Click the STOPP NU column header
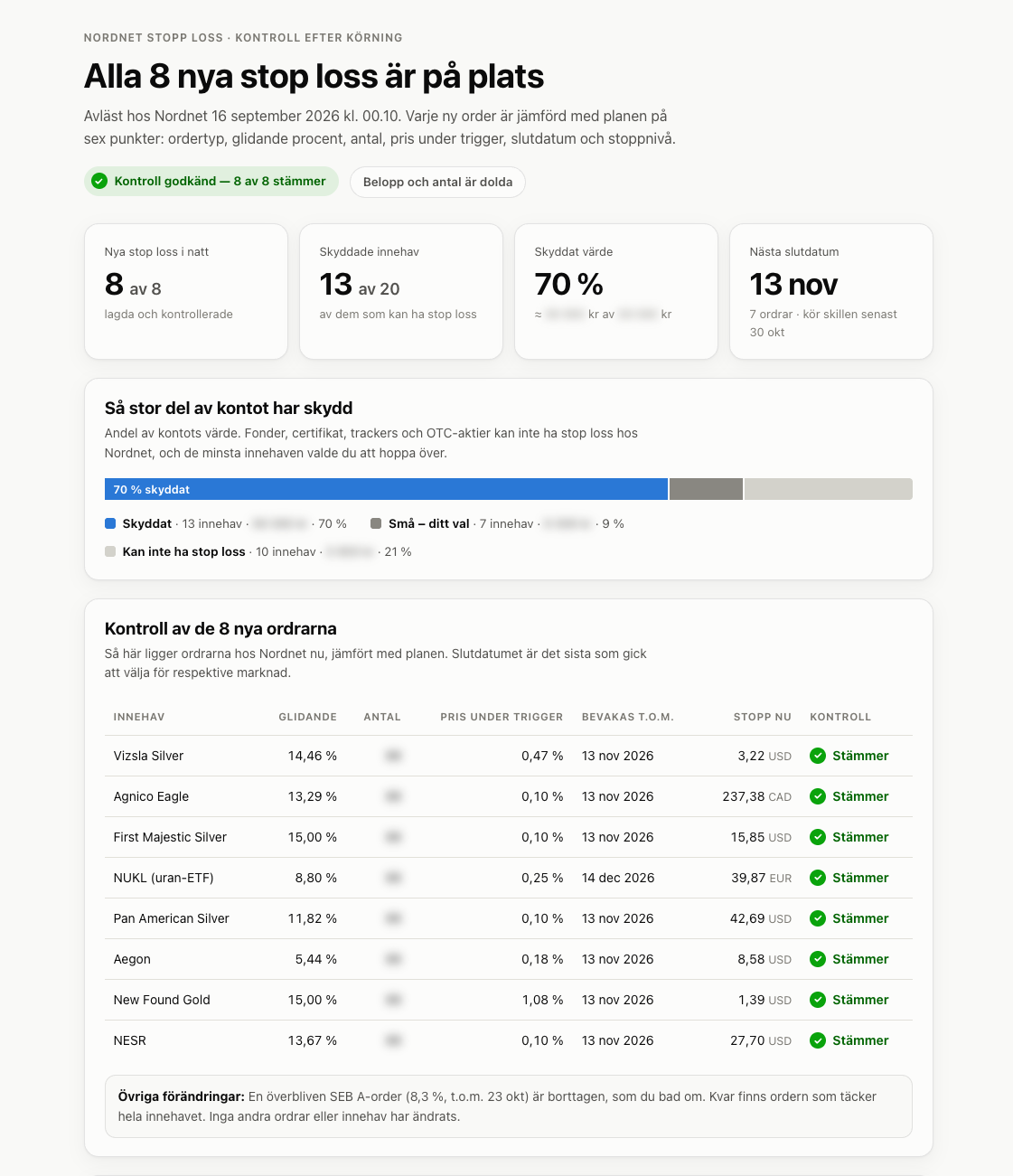Screen dimensions: 1013x1176 pos(763,717)
